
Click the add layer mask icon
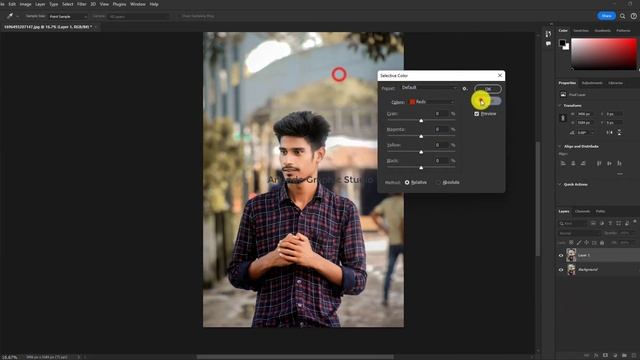click(605, 356)
